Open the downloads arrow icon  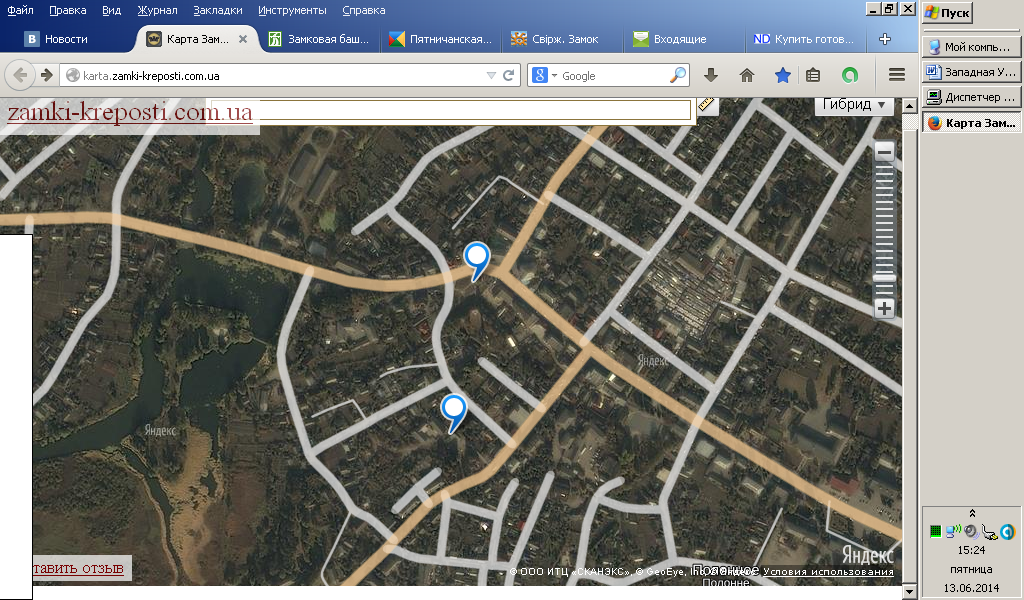click(711, 76)
